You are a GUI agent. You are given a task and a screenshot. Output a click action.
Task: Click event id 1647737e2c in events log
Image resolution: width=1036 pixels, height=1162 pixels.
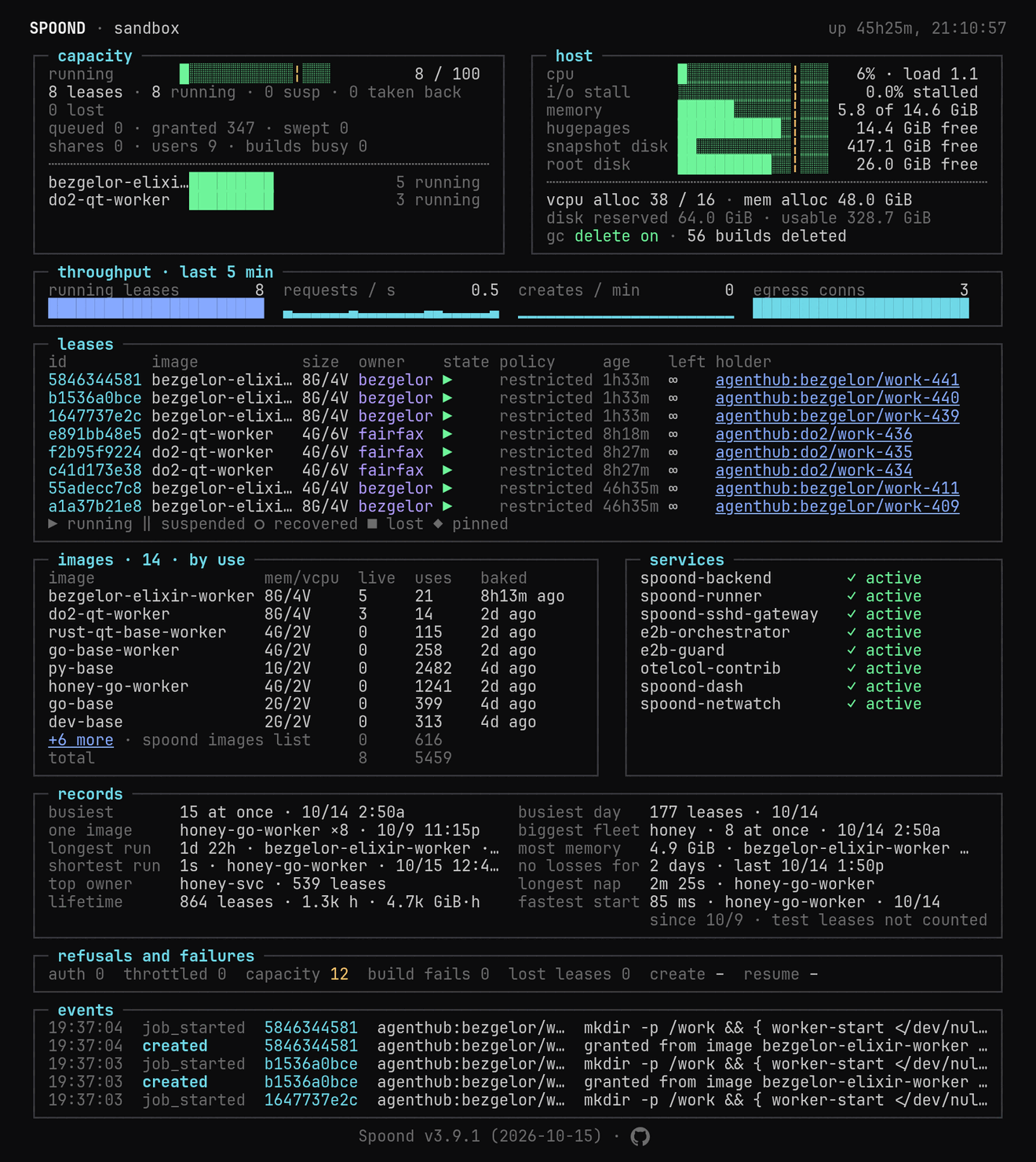[x=311, y=1101]
